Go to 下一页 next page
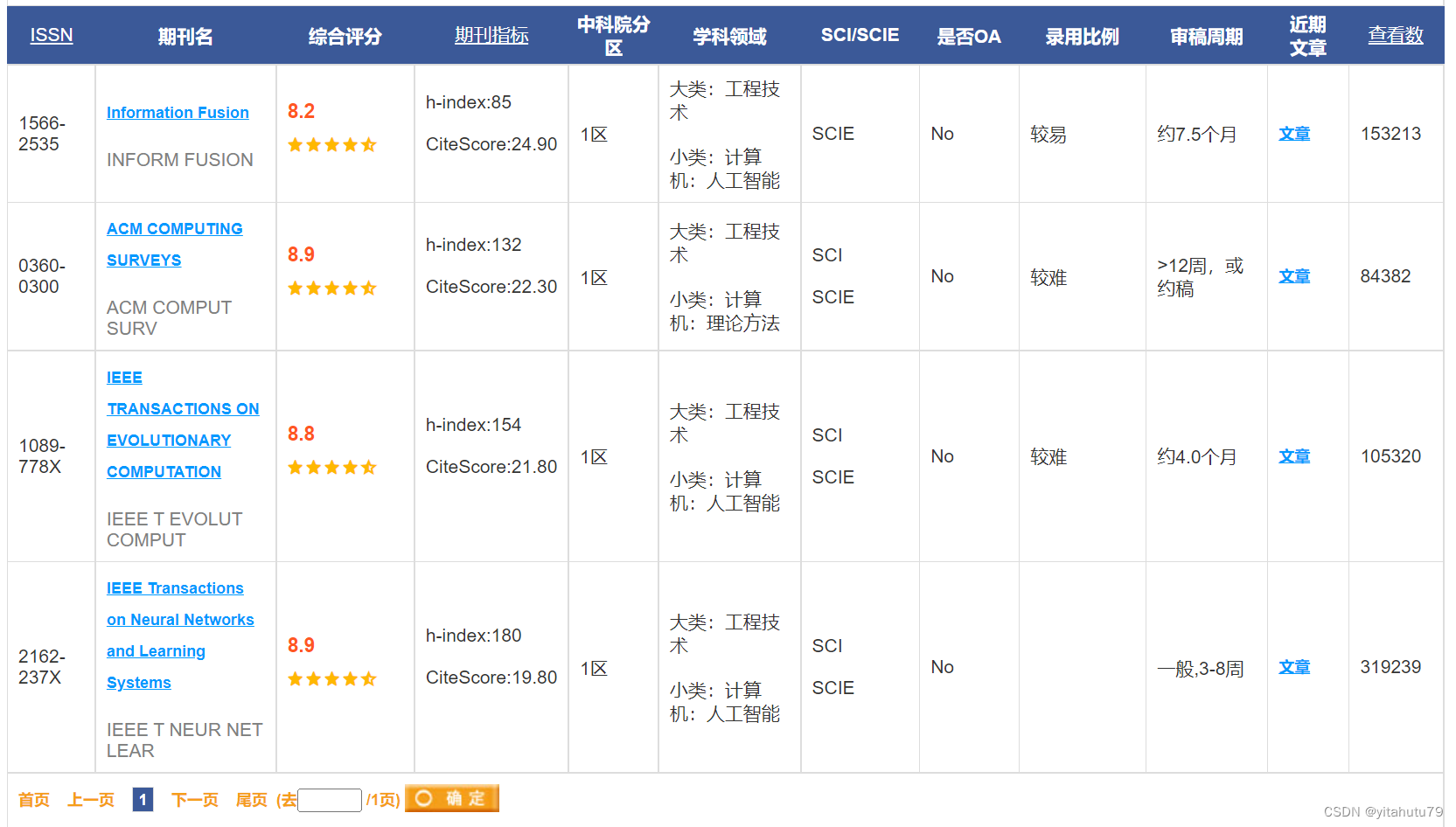 tap(194, 800)
